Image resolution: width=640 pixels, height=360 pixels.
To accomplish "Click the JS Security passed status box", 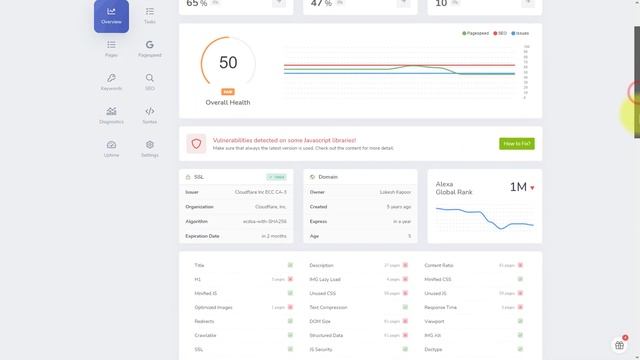I will click(x=405, y=349).
